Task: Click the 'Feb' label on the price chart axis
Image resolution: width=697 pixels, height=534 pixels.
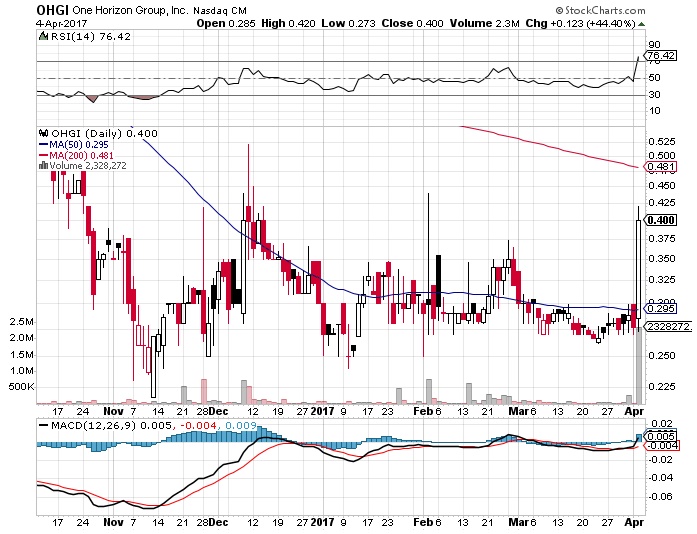Action: [423, 411]
